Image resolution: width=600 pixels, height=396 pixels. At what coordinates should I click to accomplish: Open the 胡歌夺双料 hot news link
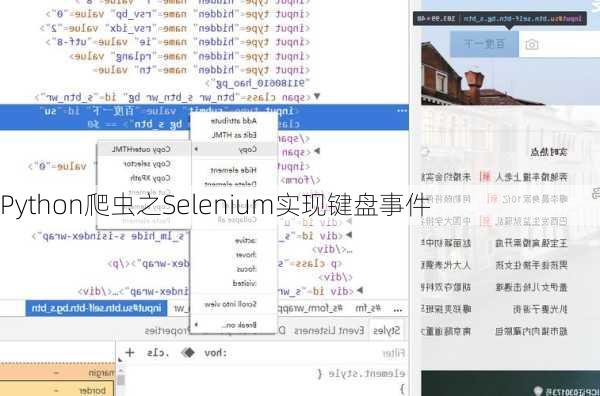446,287
